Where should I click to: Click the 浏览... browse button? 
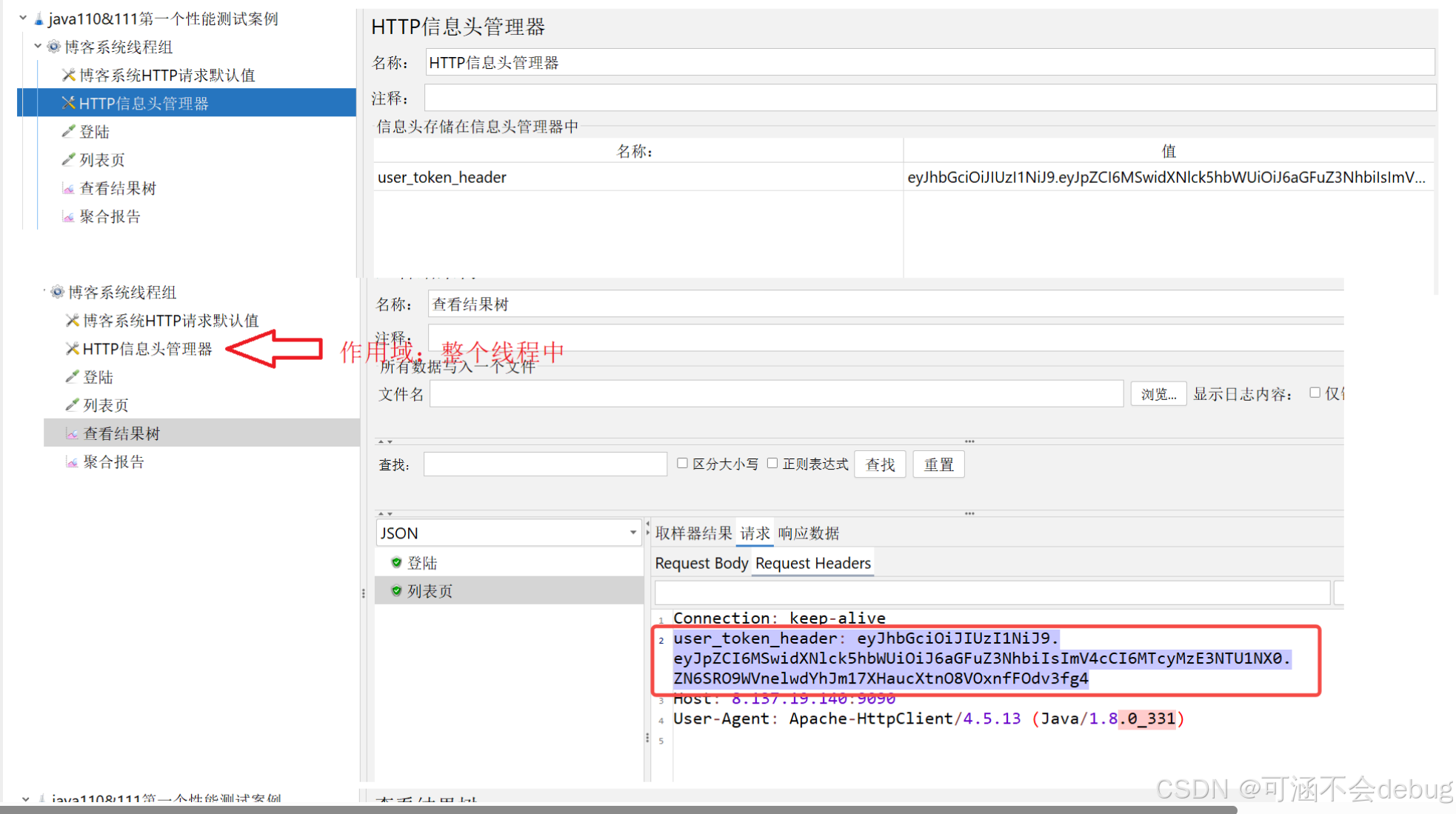click(x=1158, y=394)
